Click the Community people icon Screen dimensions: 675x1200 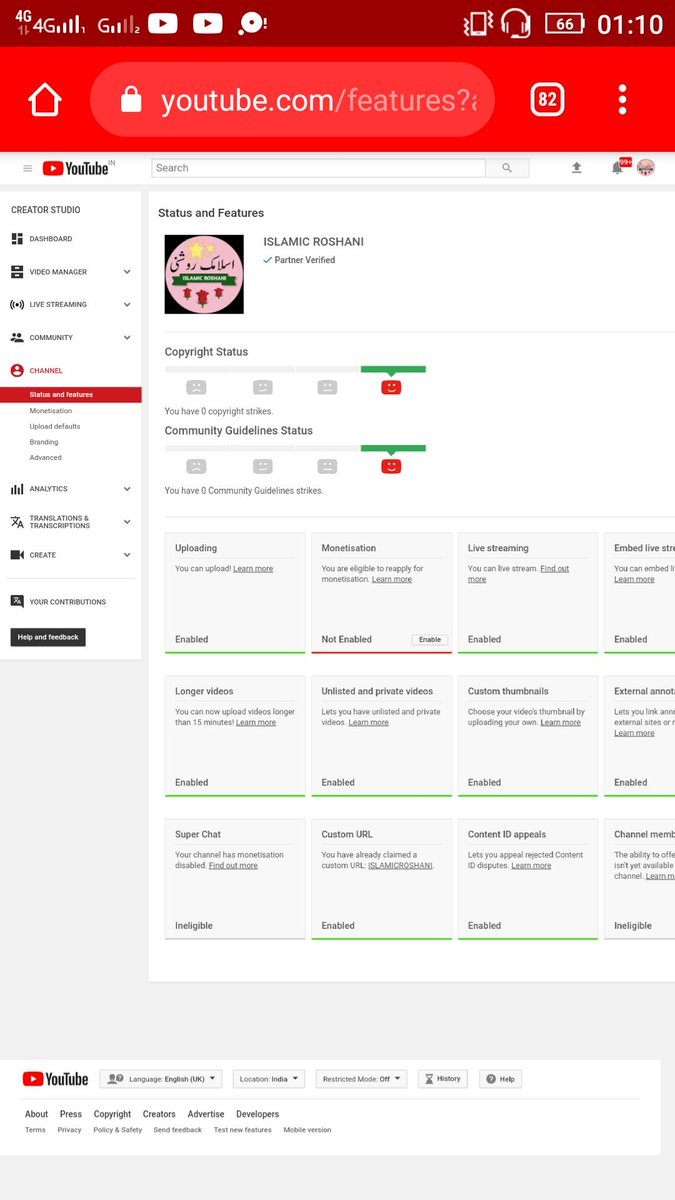(17, 338)
